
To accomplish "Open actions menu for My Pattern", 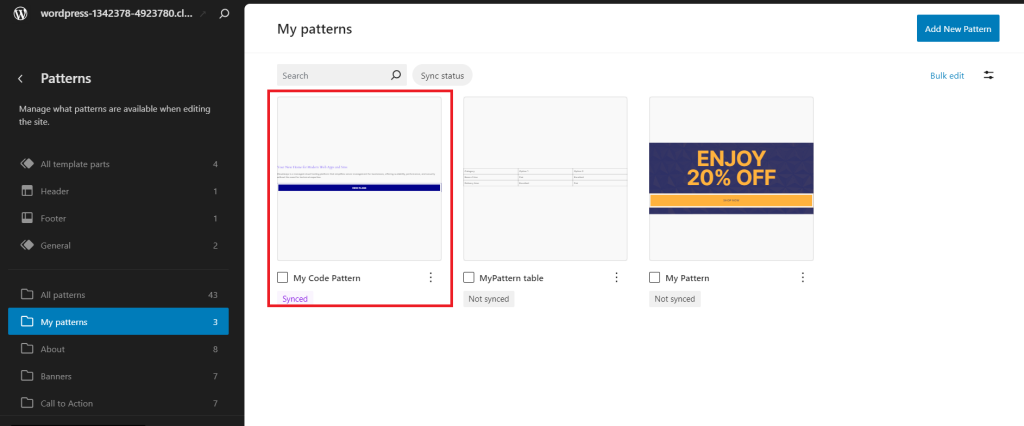I will tap(803, 278).
